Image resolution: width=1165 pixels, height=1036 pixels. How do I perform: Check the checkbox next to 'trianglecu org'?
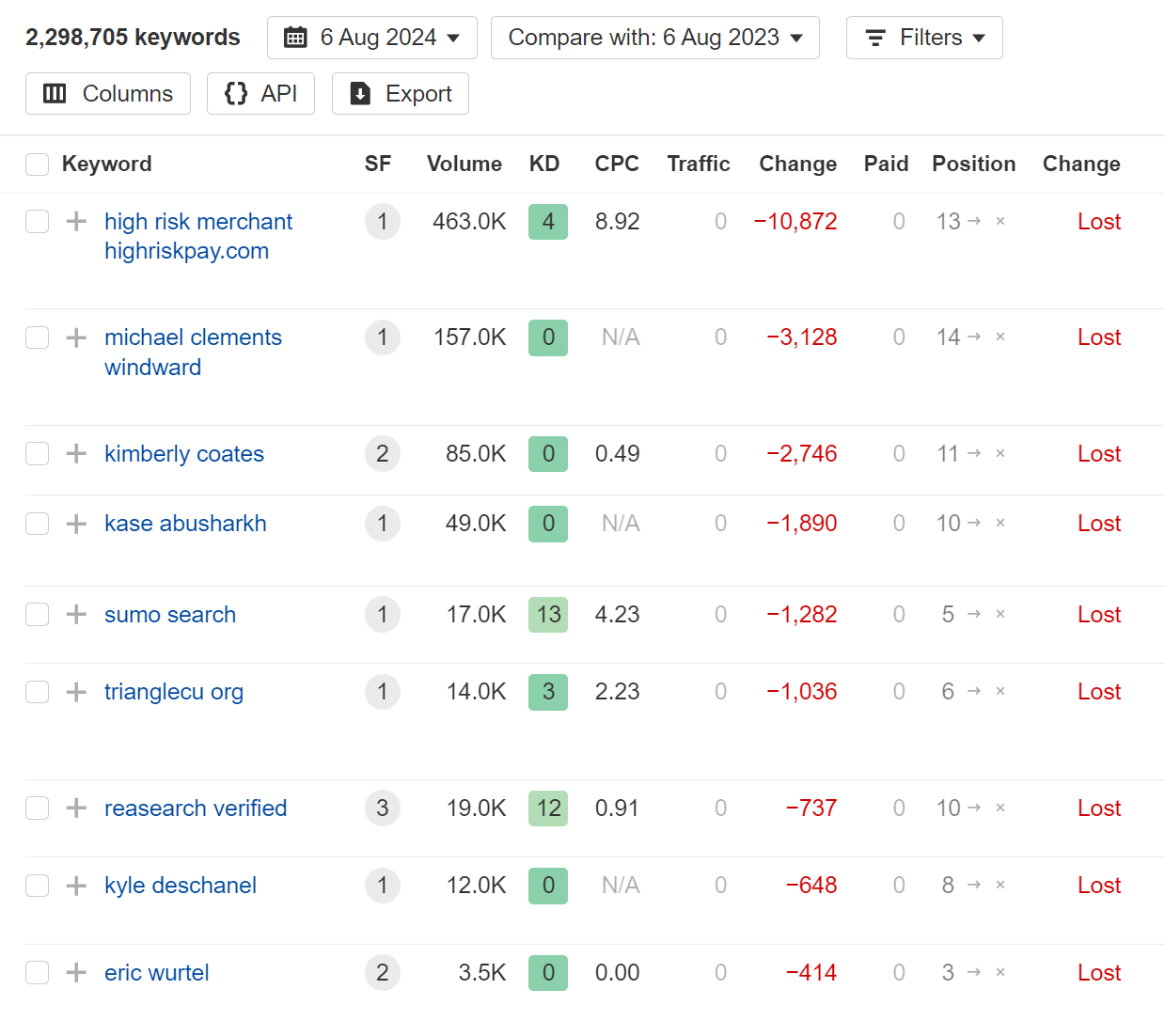click(x=37, y=691)
